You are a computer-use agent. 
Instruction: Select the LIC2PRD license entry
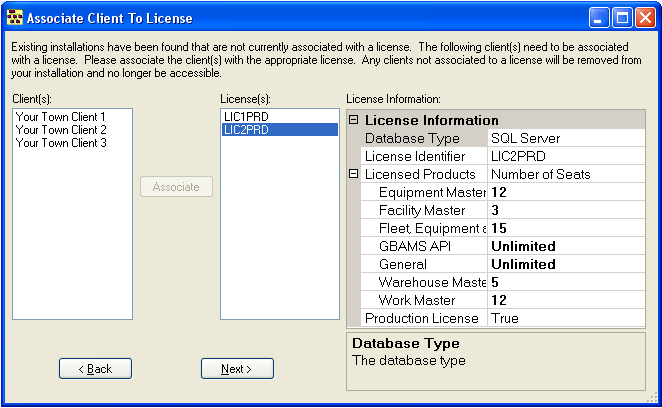(246, 130)
